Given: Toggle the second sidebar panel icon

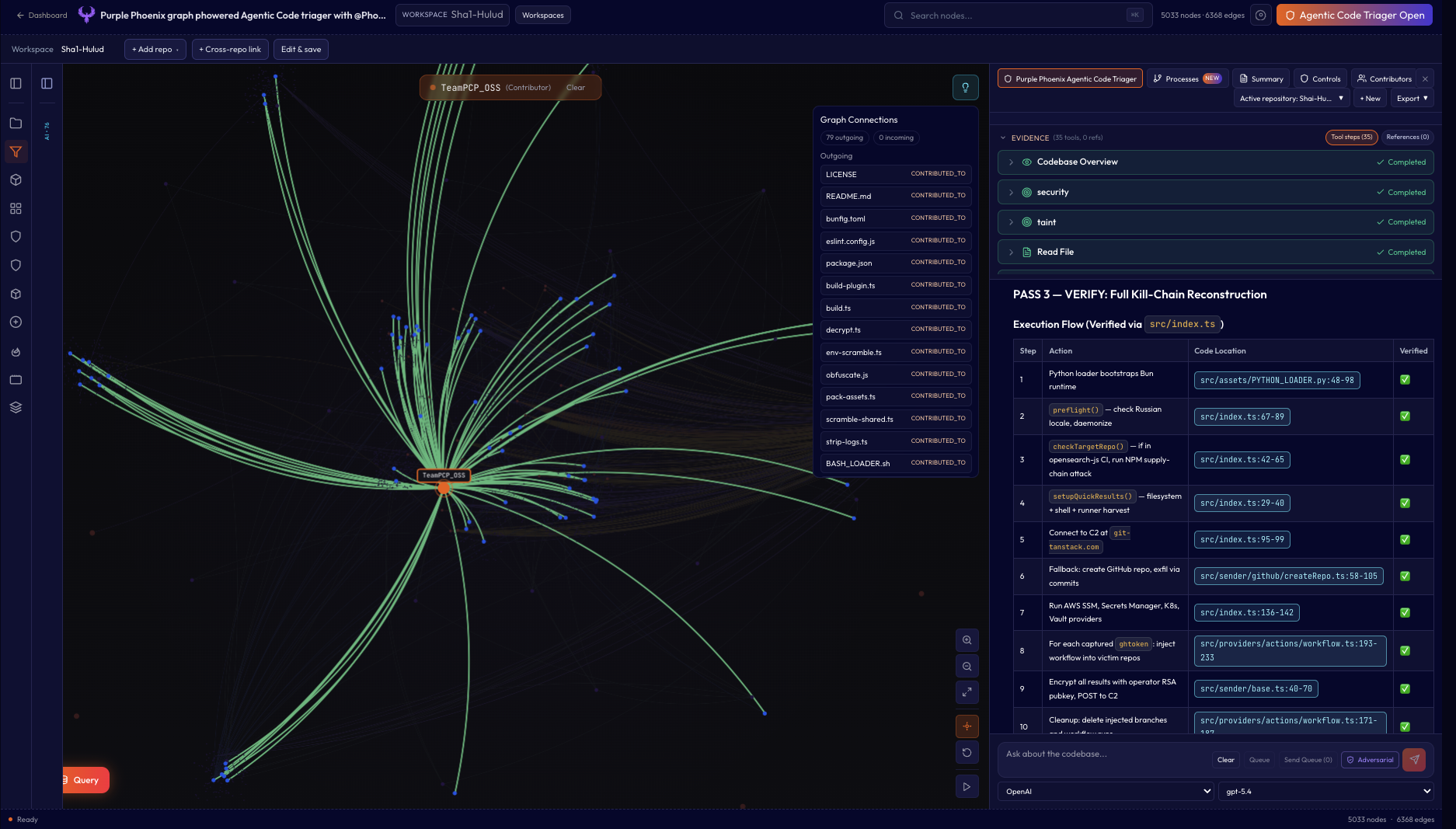Looking at the screenshot, I should tap(47, 83).
